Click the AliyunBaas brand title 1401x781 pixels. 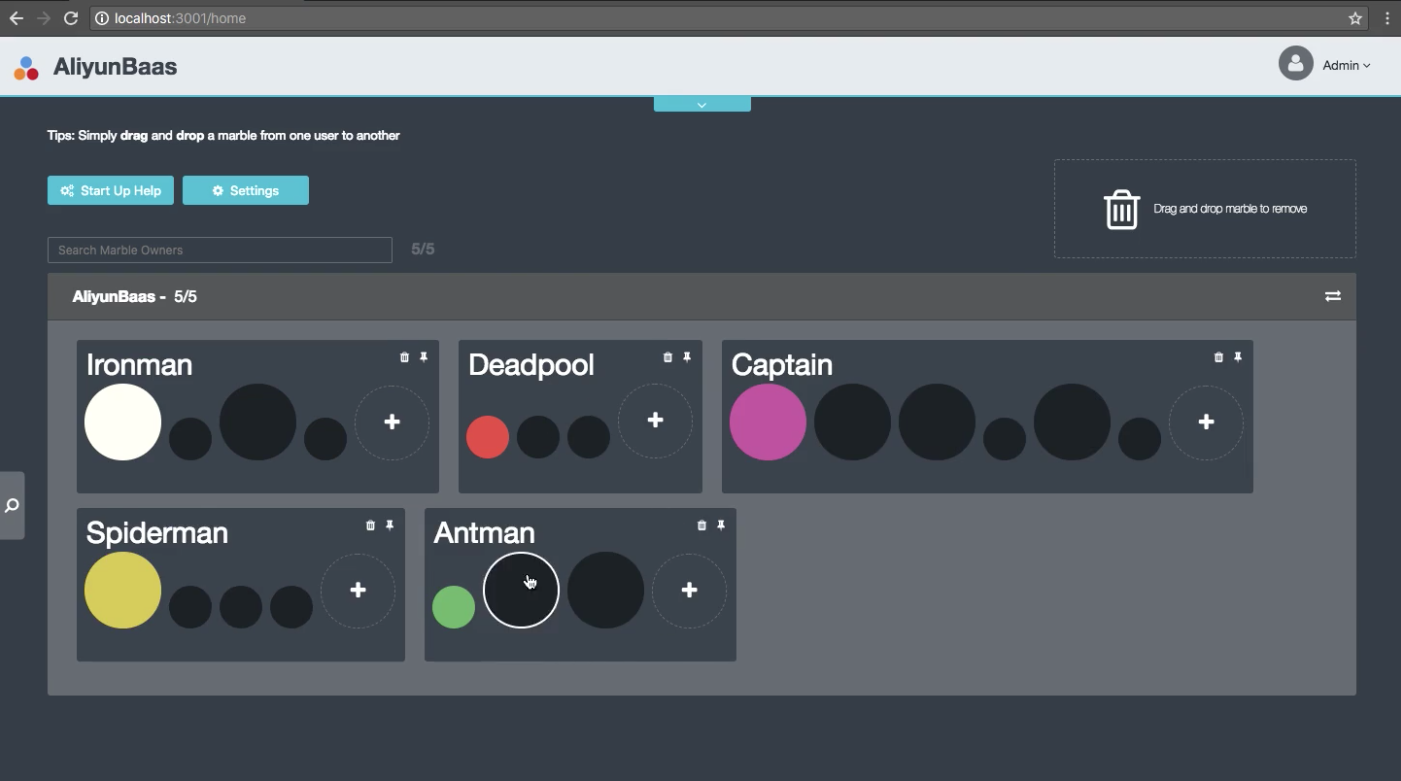tap(115, 67)
